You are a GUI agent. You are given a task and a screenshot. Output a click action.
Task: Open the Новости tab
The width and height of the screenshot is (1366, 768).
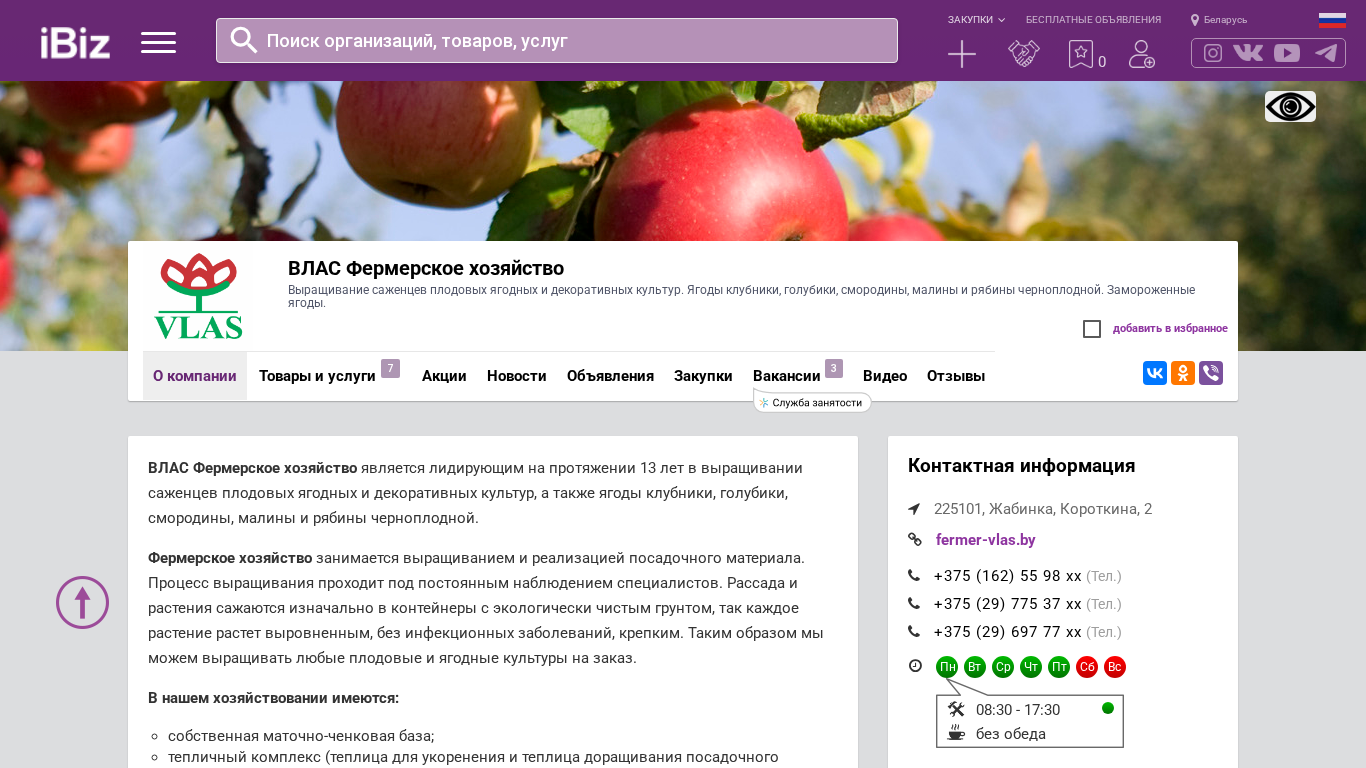click(x=517, y=376)
